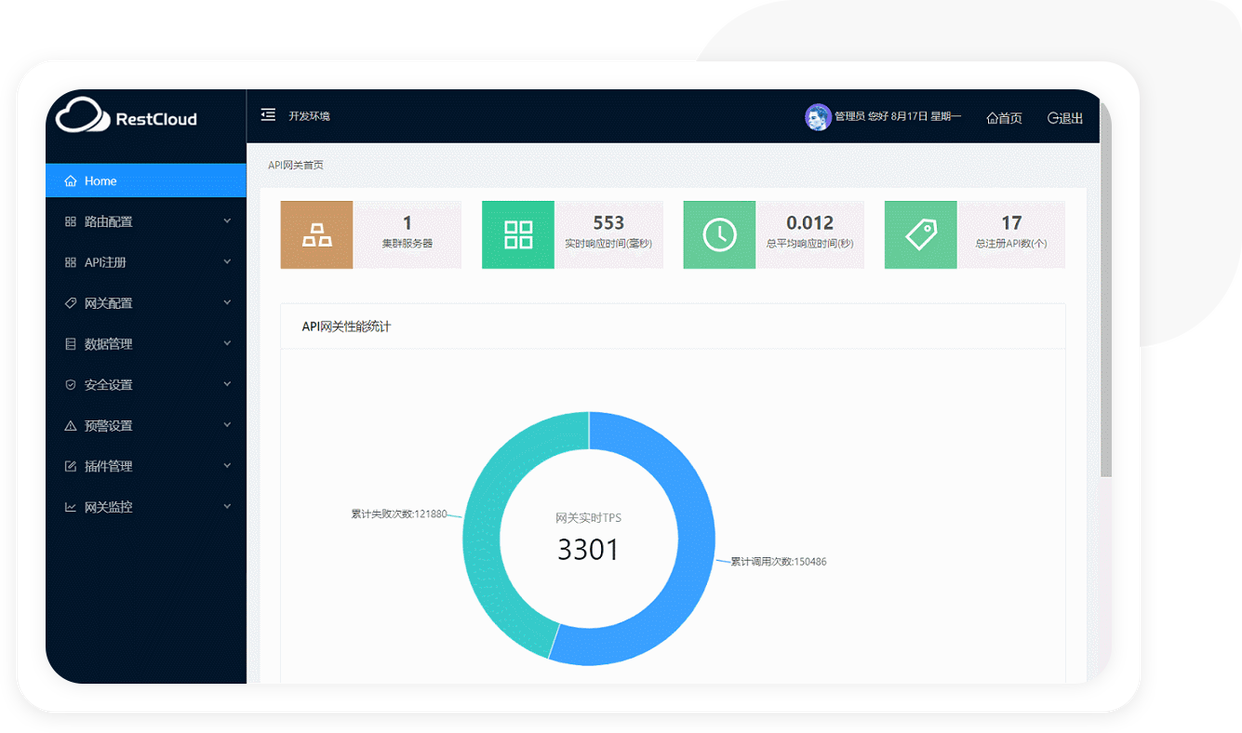Click the 总平均响应时间 clock icon tile

pyautogui.click(x=720, y=235)
